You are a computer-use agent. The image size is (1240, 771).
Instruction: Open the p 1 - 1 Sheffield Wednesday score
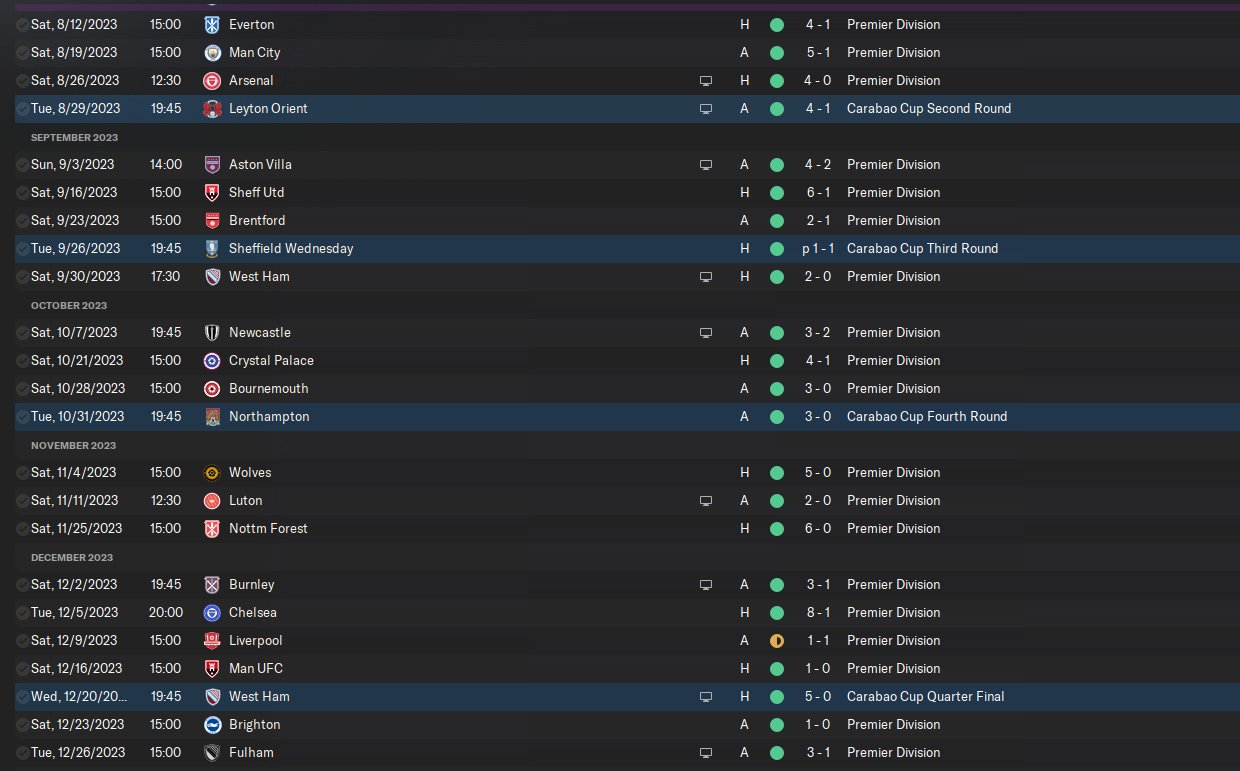point(818,248)
